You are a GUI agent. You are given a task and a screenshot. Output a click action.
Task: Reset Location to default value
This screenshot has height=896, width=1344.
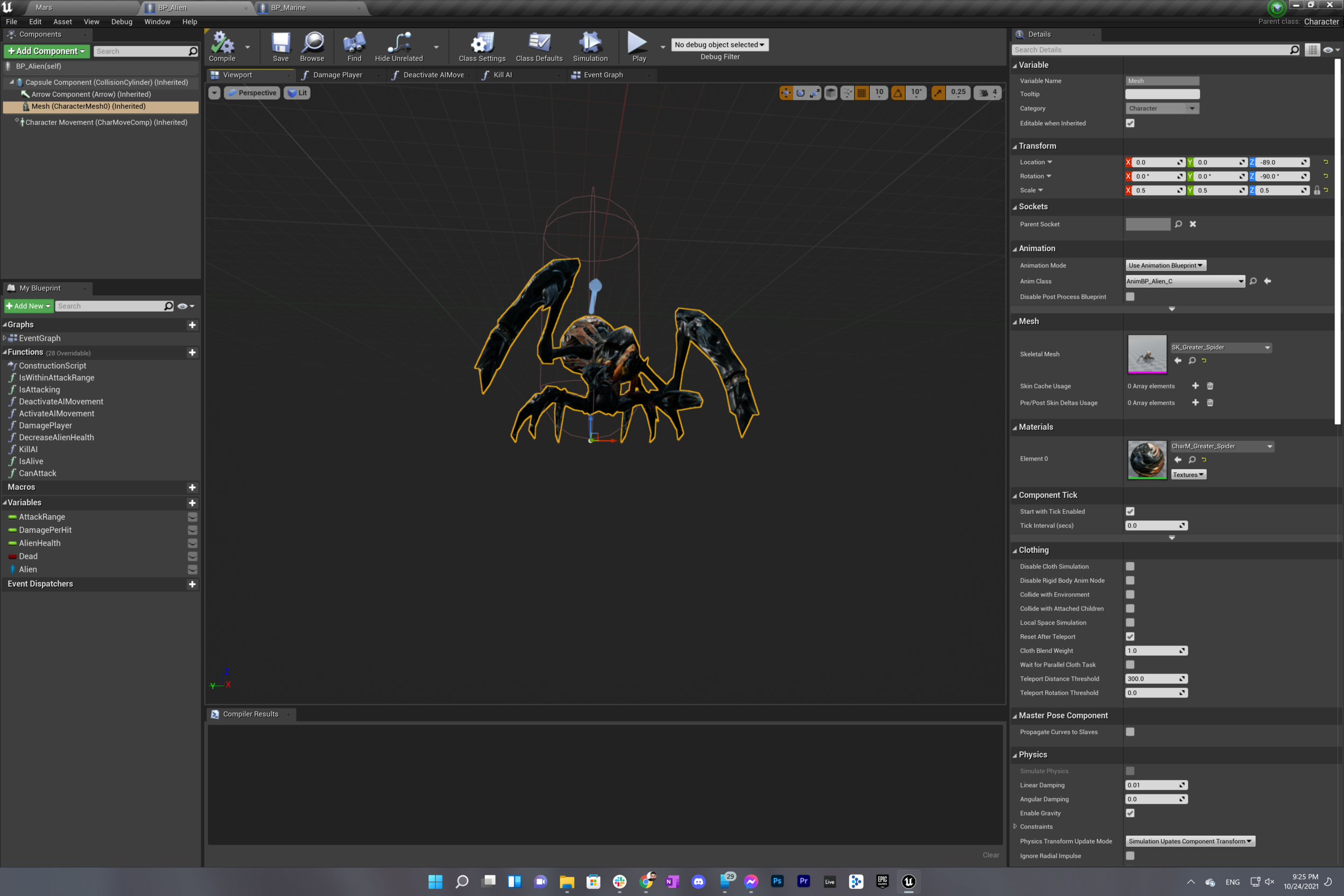1326,162
